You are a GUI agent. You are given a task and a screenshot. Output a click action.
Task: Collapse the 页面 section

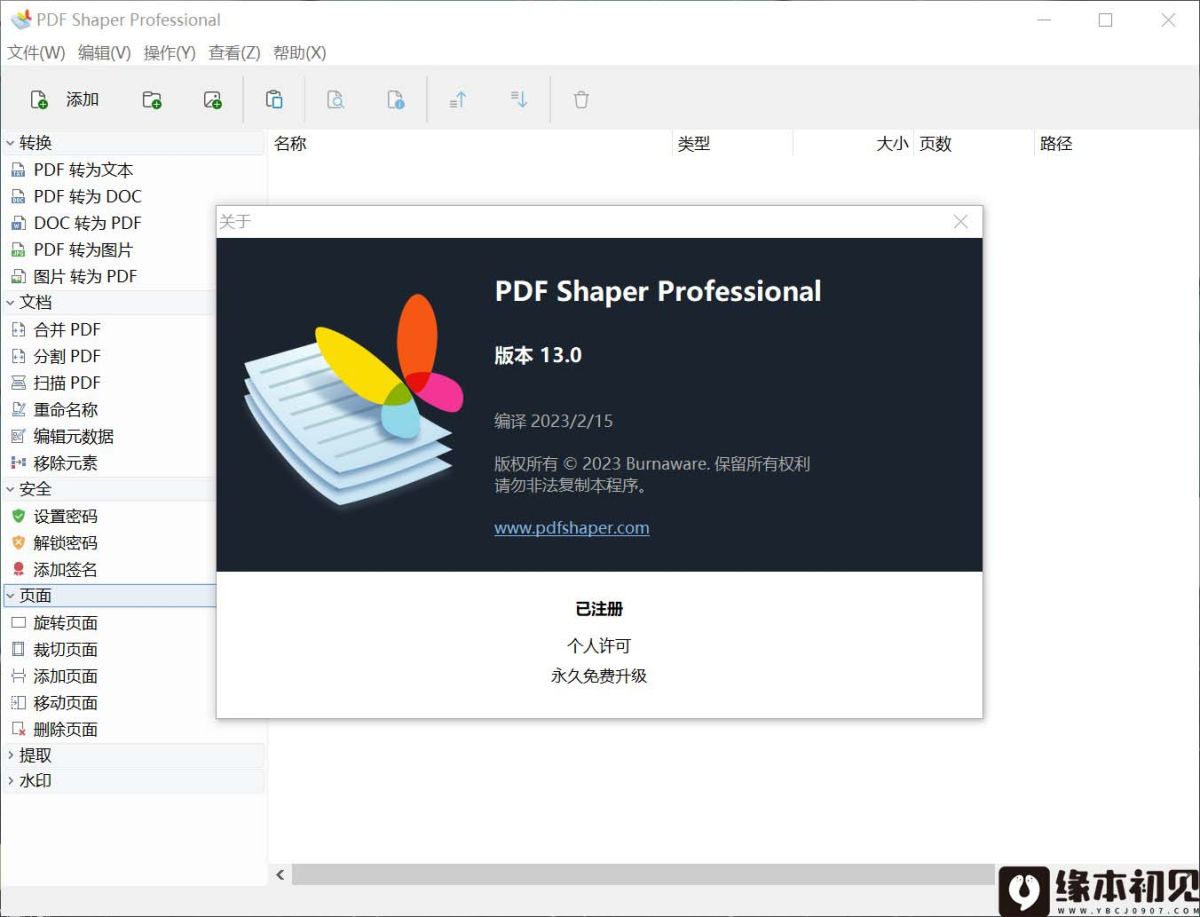tap(11, 596)
